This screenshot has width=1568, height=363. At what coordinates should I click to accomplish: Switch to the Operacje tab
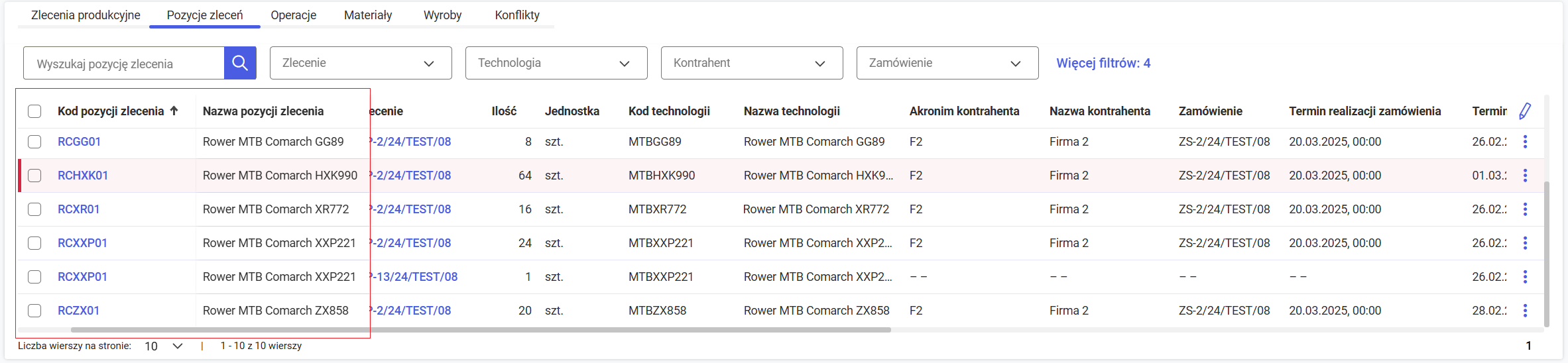pyautogui.click(x=293, y=15)
